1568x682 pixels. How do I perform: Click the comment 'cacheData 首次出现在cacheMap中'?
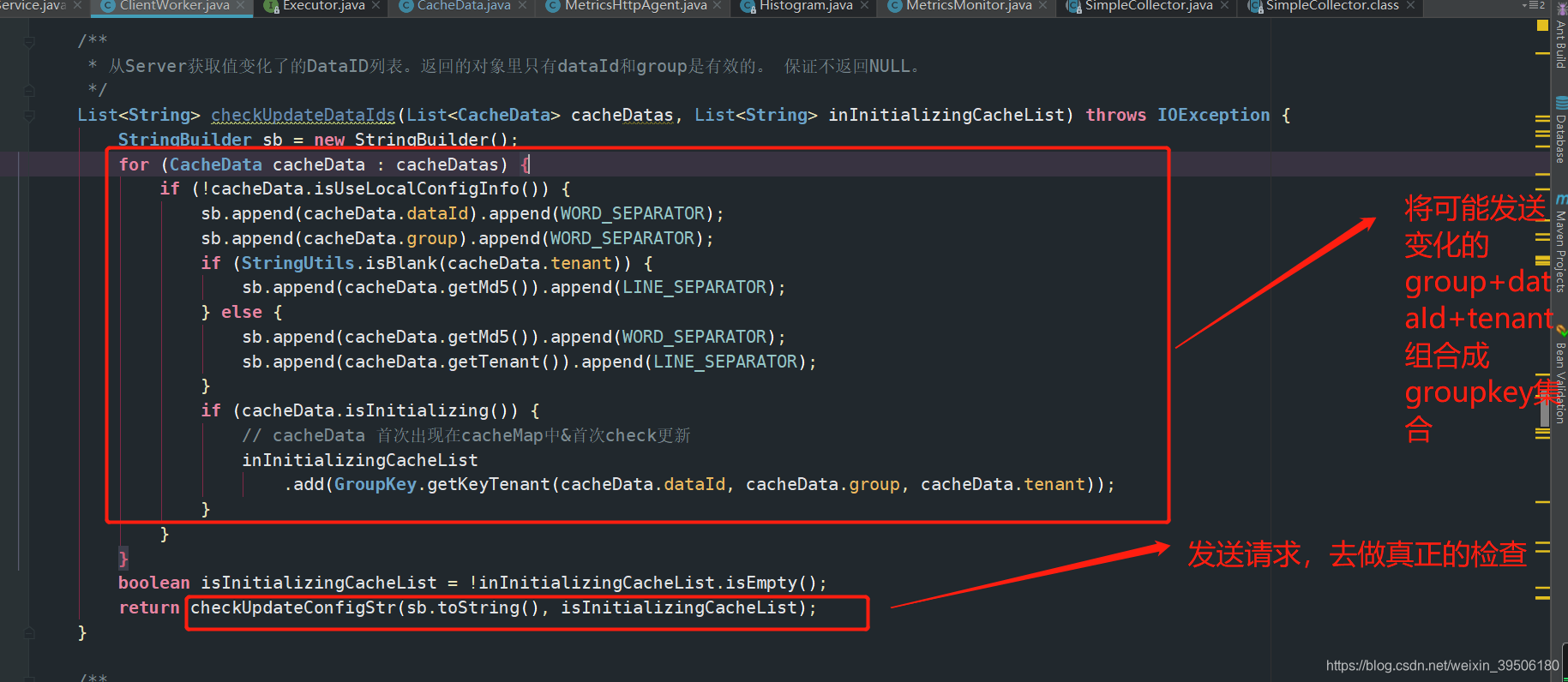(x=408, y=435)
